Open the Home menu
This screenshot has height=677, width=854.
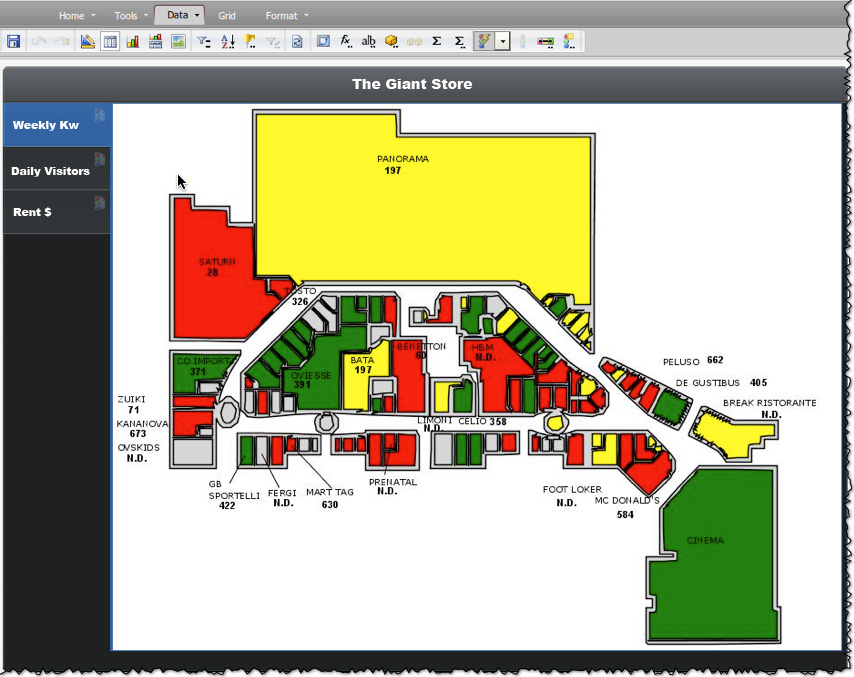[x=71, y=16]
